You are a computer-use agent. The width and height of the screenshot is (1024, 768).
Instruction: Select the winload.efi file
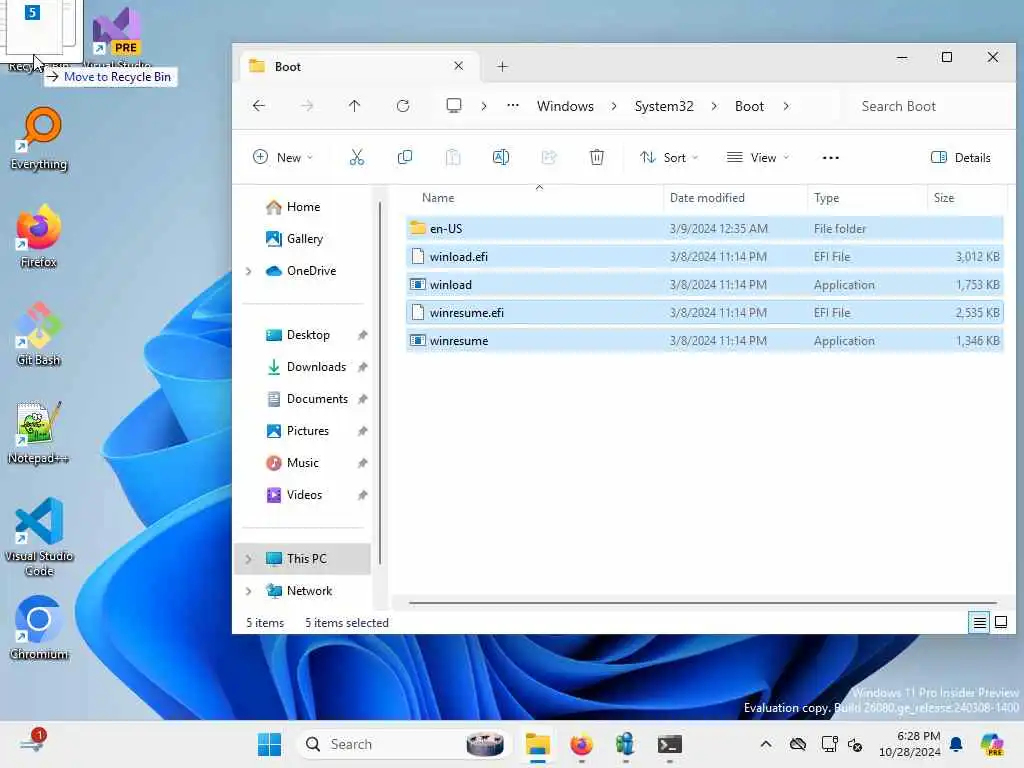coord(705,257)
